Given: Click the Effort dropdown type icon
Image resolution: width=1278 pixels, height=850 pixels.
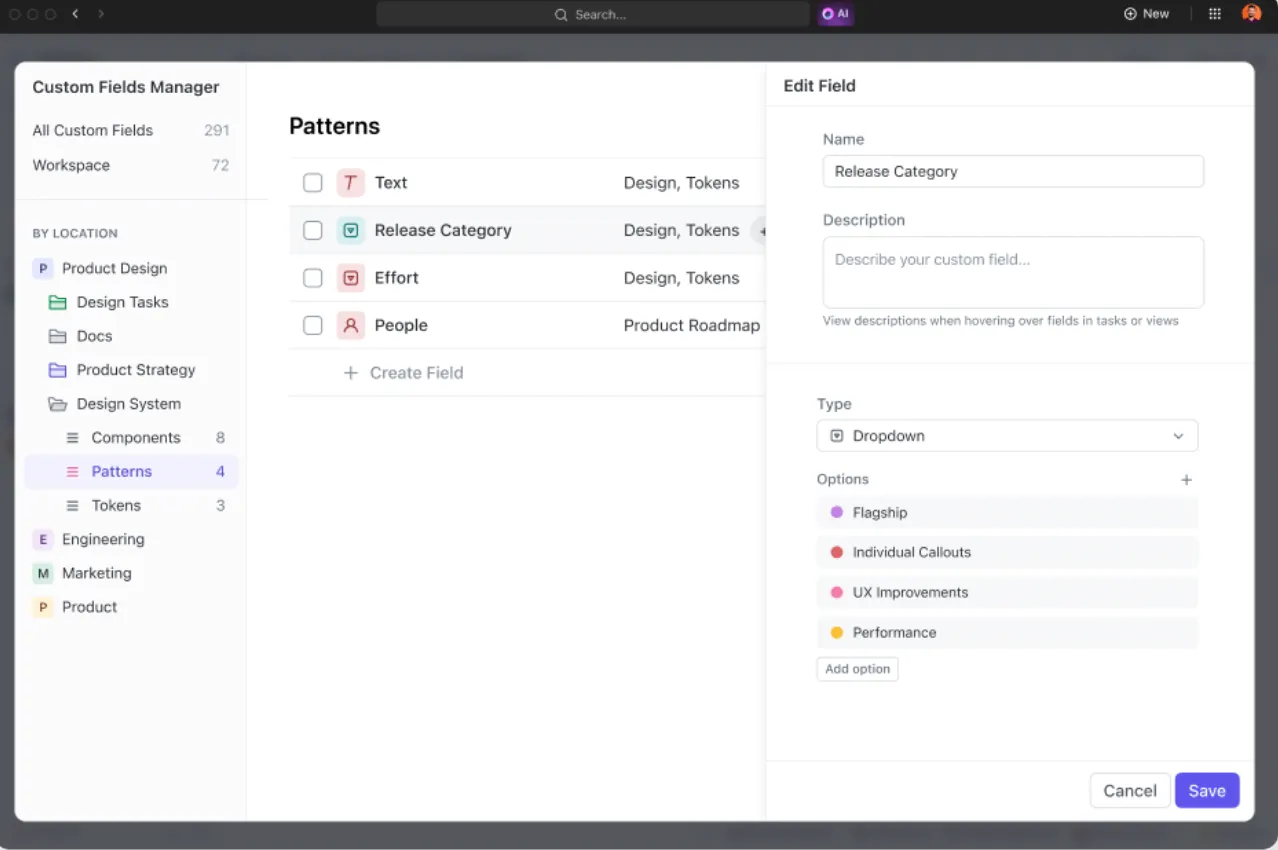Looking at the screenshot, I should click(350, 278).
